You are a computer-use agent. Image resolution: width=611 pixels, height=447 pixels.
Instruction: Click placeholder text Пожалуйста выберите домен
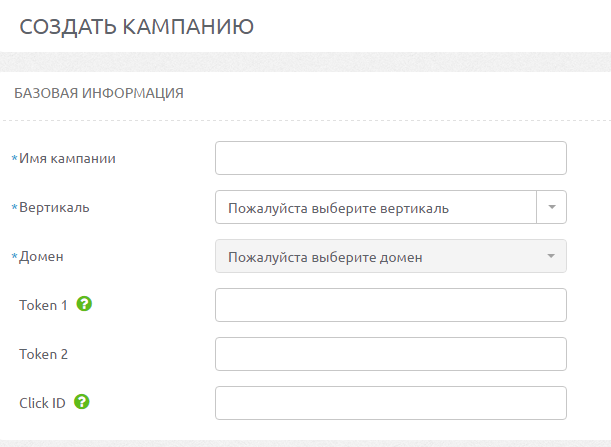tap(325, 257)
